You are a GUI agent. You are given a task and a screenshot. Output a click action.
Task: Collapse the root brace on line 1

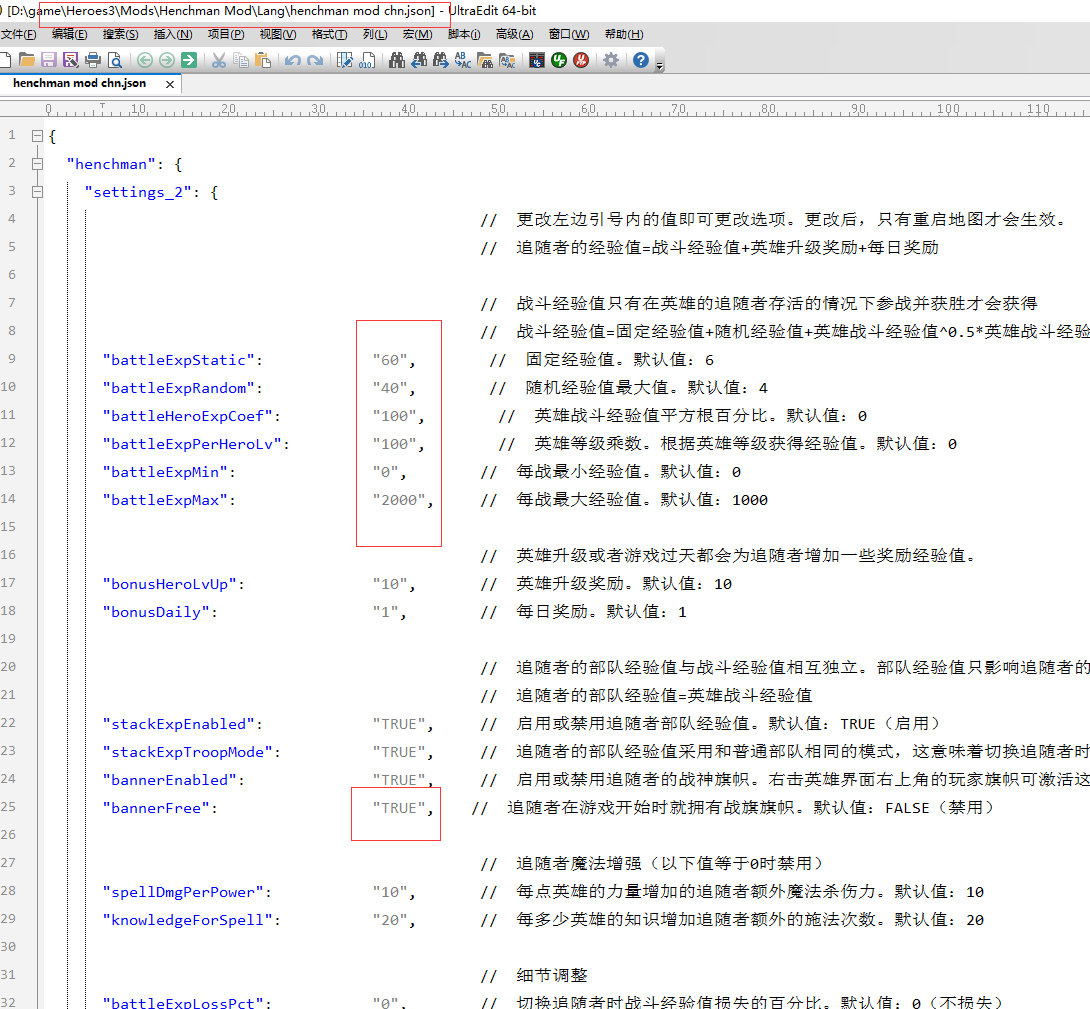point(37,136)
